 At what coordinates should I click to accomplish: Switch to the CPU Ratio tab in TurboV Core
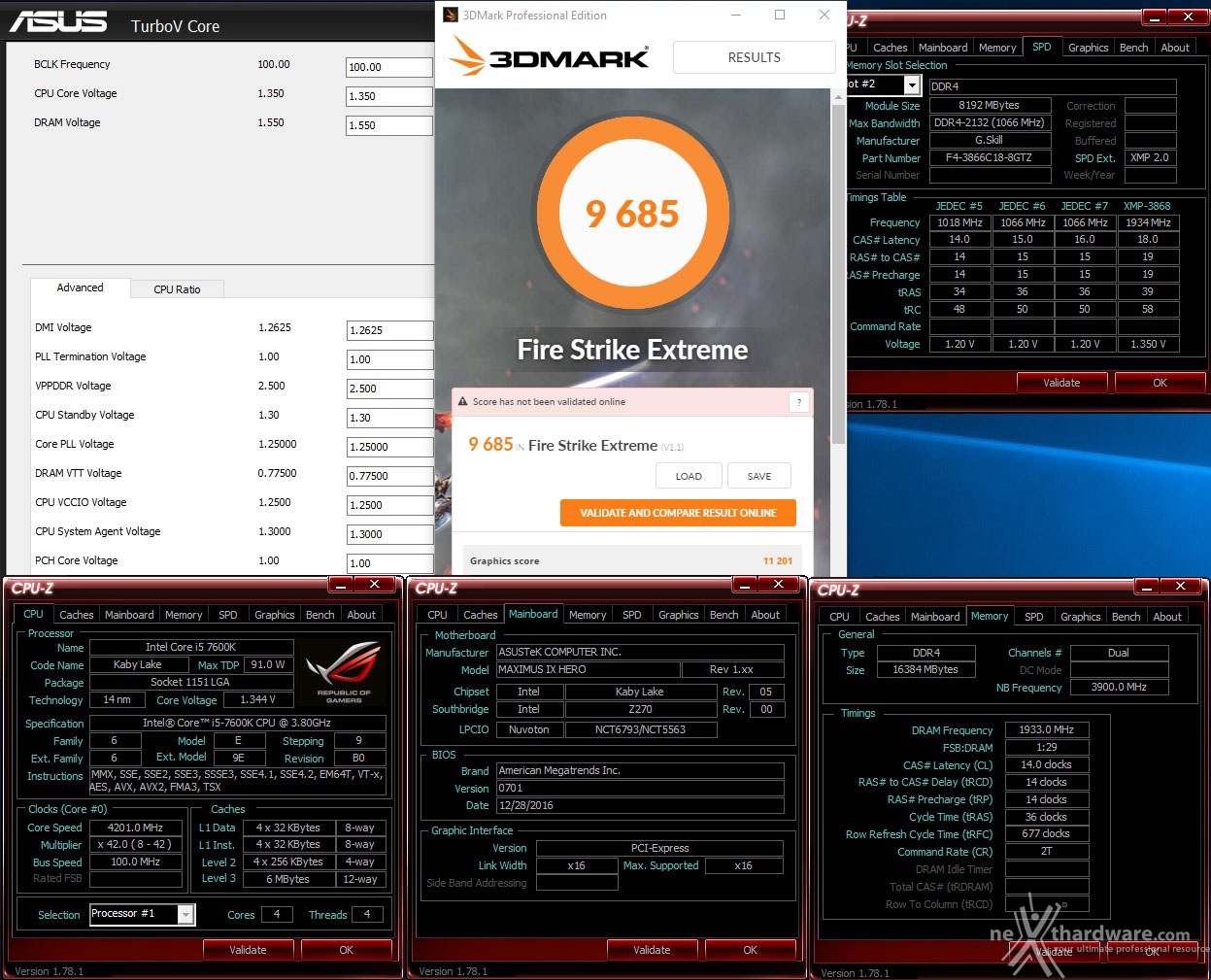point(177,289)
